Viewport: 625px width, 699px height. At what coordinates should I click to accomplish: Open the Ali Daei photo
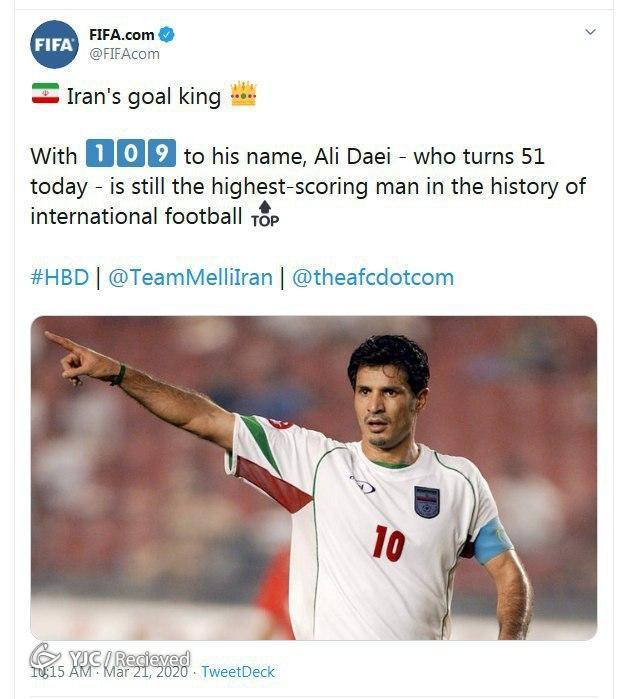point(313,477)
